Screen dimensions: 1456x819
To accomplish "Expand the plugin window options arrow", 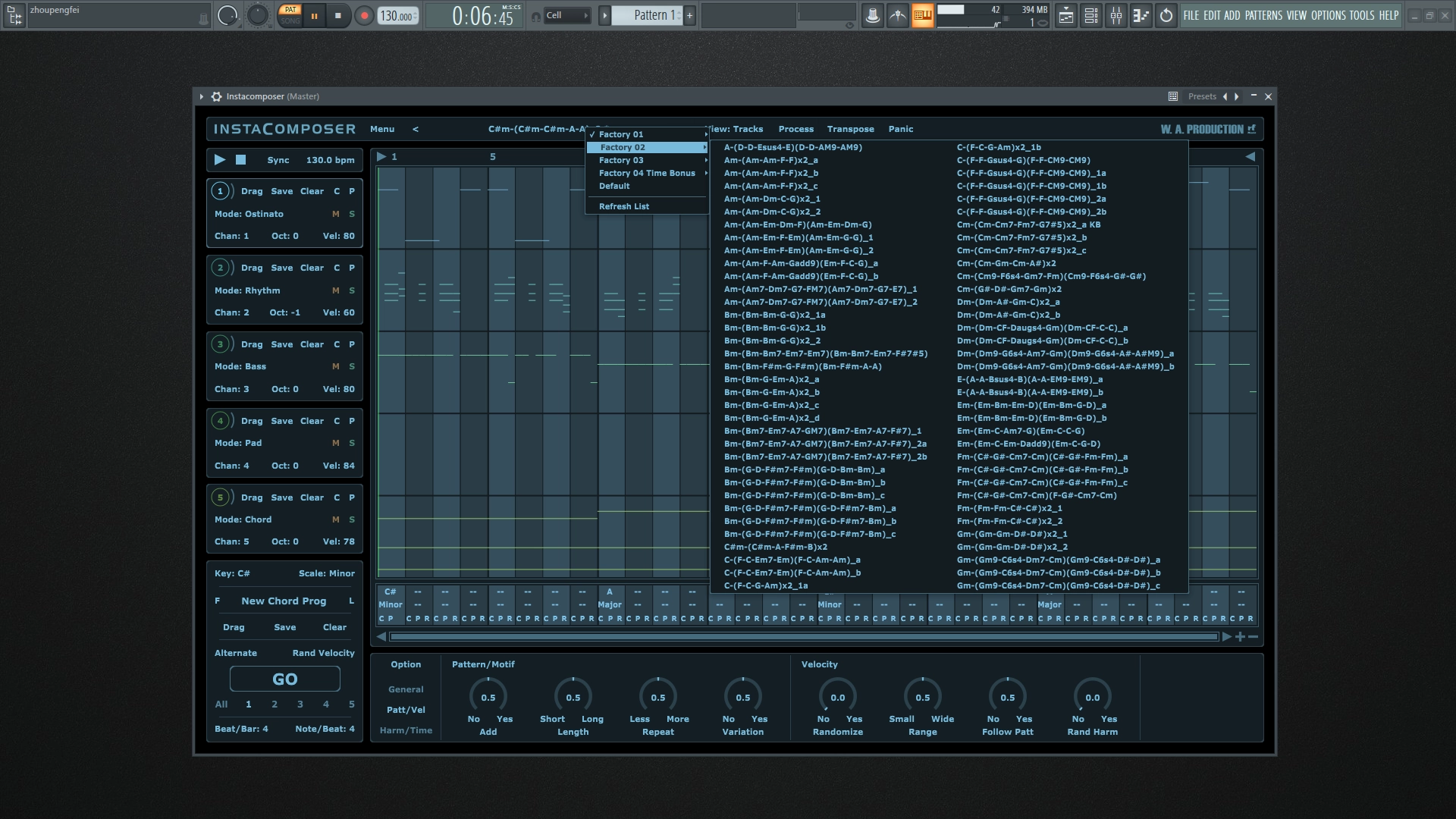I will click(201, 96).
